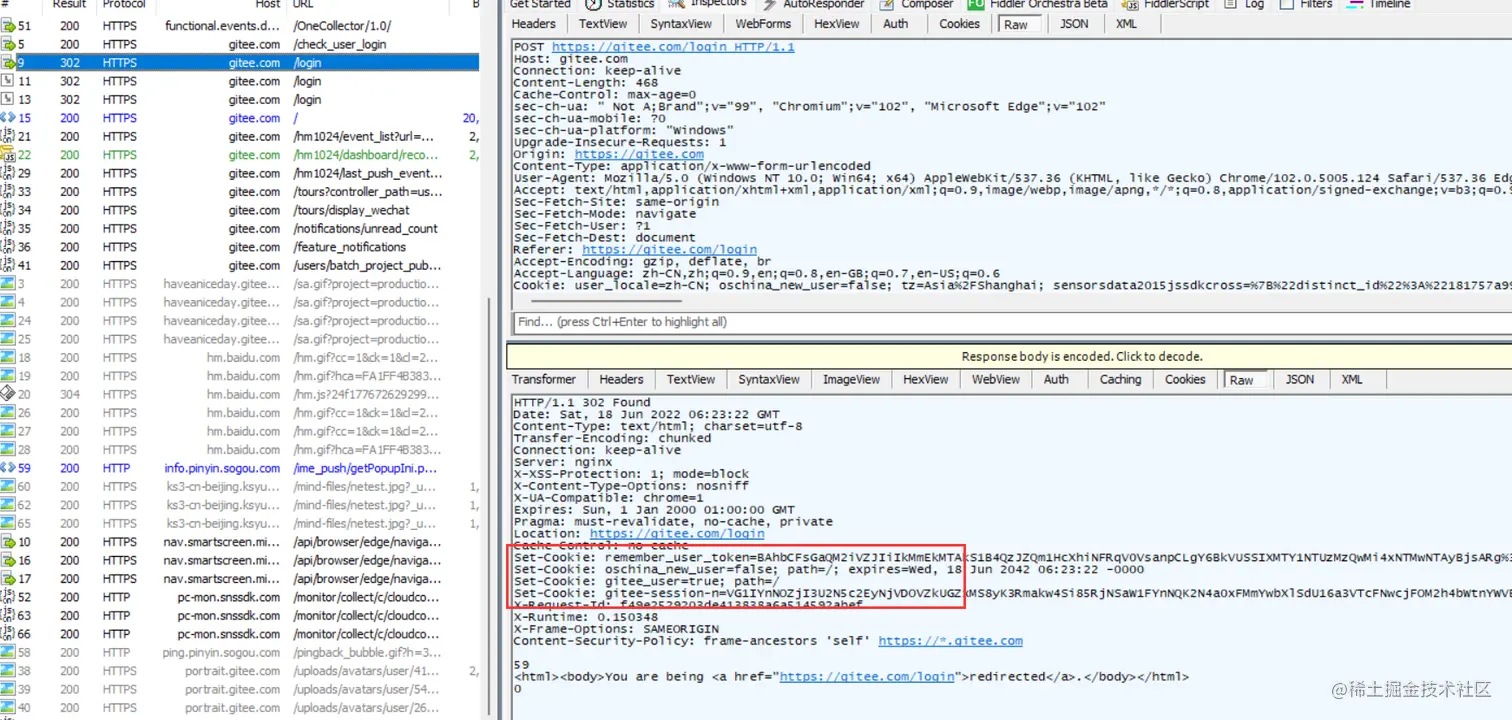This screenshot has width=1512, height=720.
Task: Click the redirect icon for session 13
Action: click(x=8, y=99)
